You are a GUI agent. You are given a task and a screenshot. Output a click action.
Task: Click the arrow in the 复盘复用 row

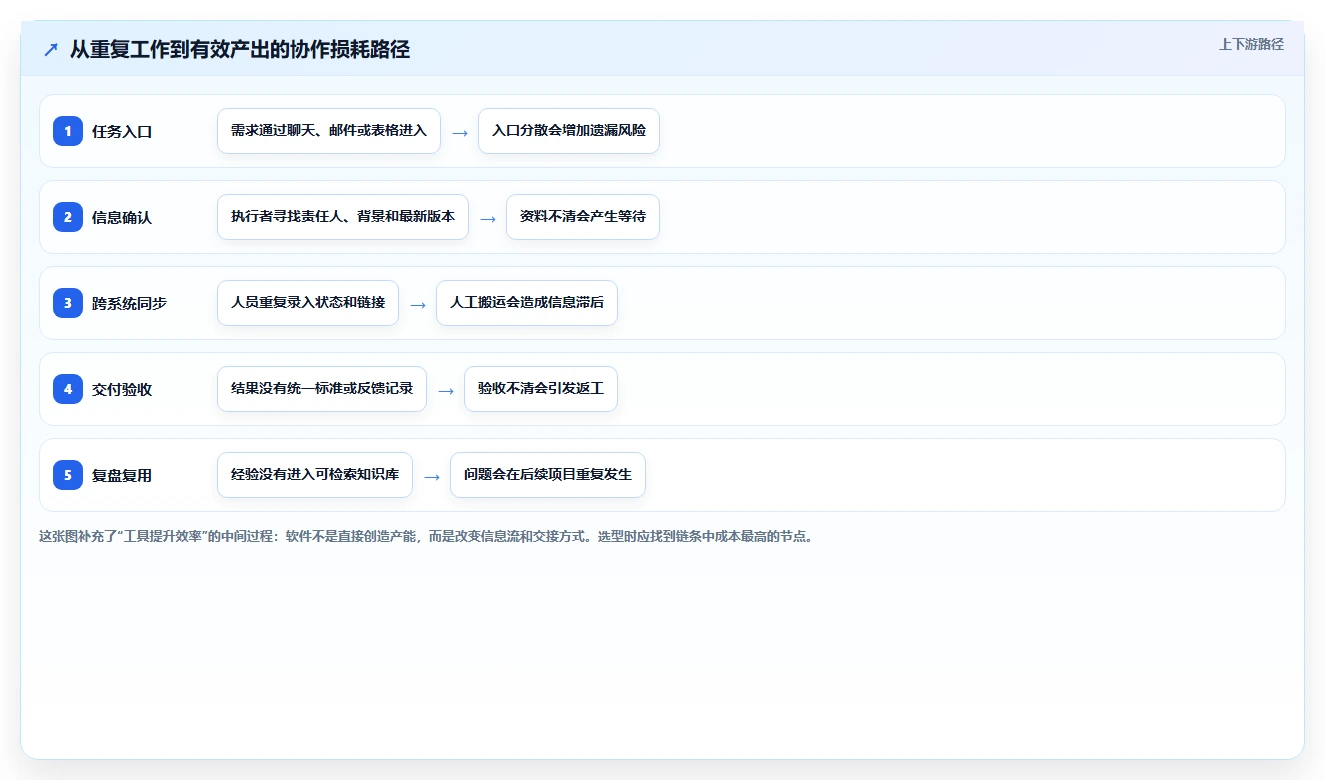[x=432, y=476]
